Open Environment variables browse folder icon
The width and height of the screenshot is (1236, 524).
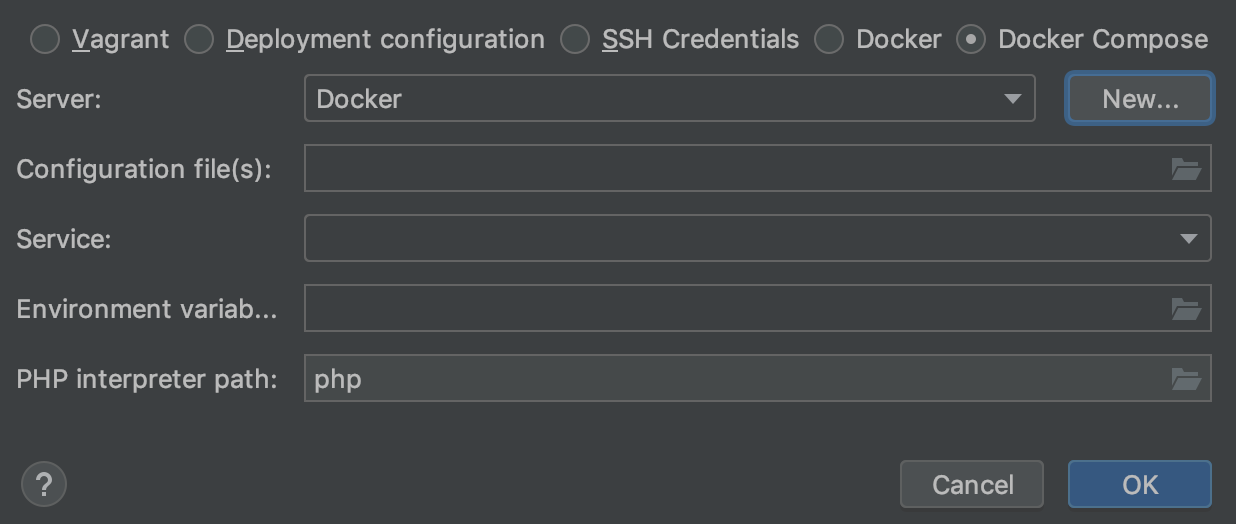(x=1186, y=309)
